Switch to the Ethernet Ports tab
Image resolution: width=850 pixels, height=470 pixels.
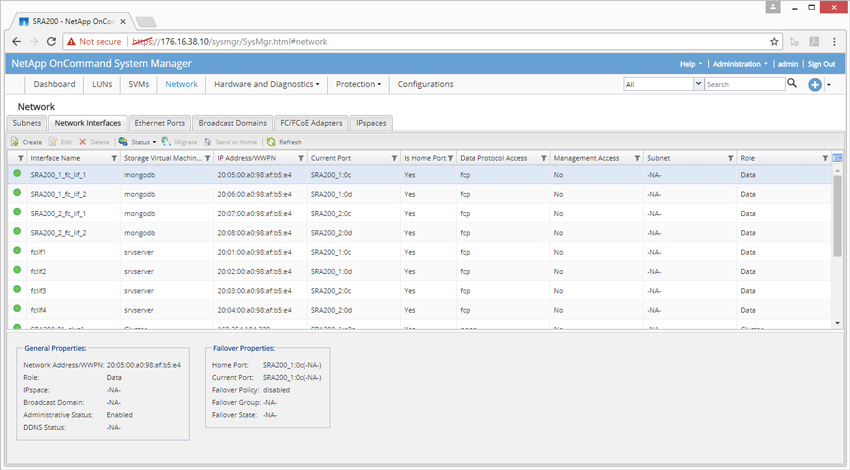160,123
